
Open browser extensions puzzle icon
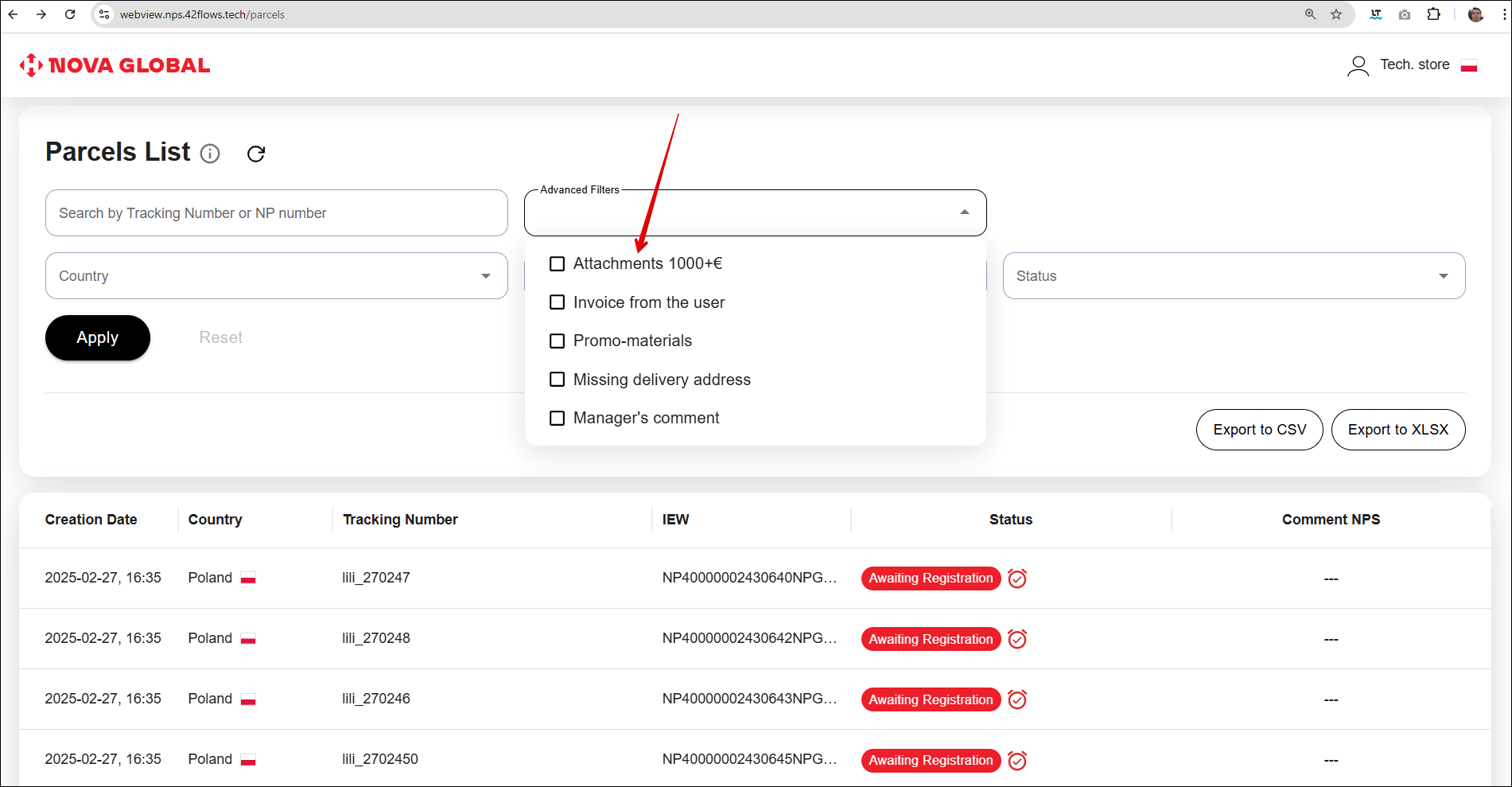(x=1433, y=14)
